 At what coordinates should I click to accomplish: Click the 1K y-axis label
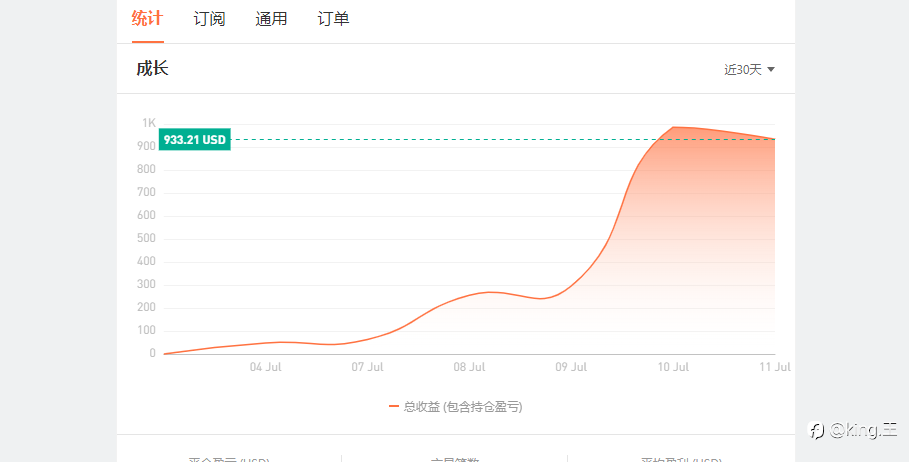(149, 123)
